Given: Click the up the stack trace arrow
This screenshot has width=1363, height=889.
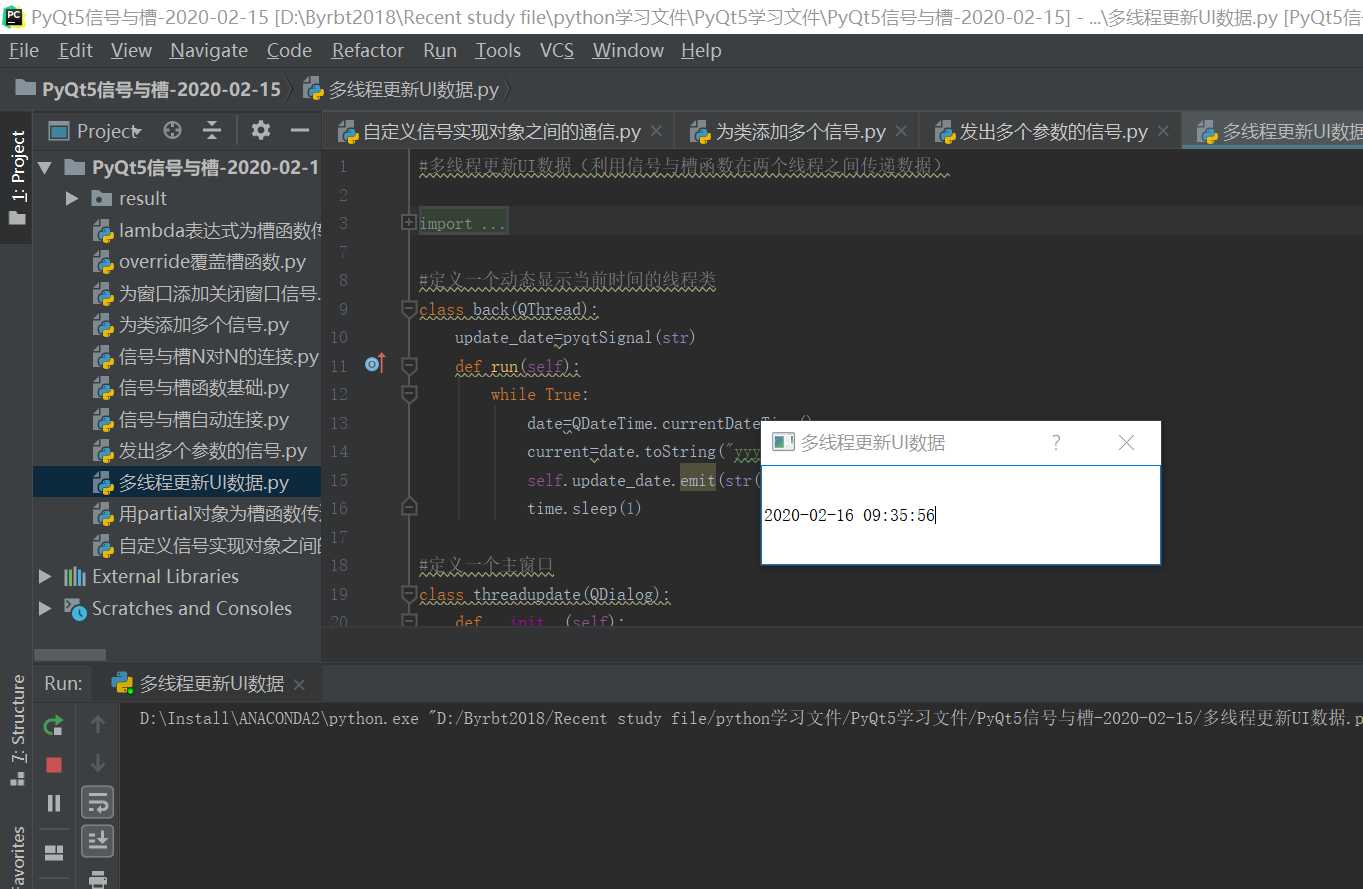Looking at the screenshot, I should [x=97, y=725].
